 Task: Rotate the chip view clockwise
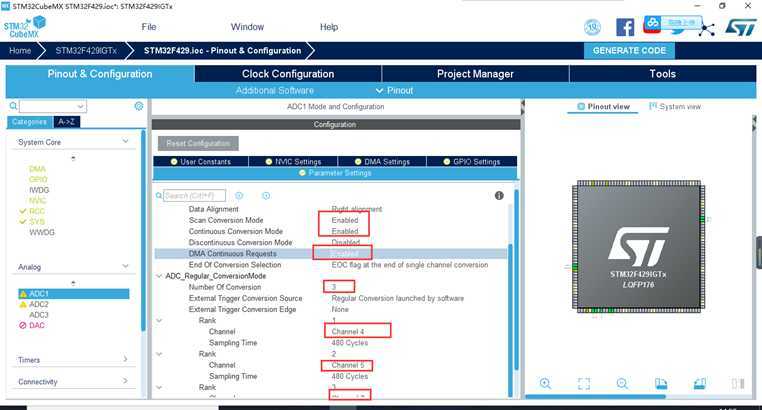pyautogui.click(x=661, y=384)
